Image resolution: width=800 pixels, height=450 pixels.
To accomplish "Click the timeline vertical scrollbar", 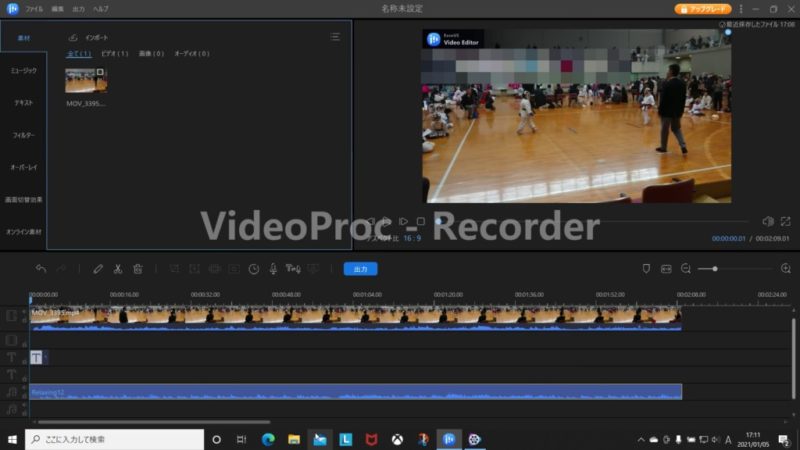I will pos(793,357).
